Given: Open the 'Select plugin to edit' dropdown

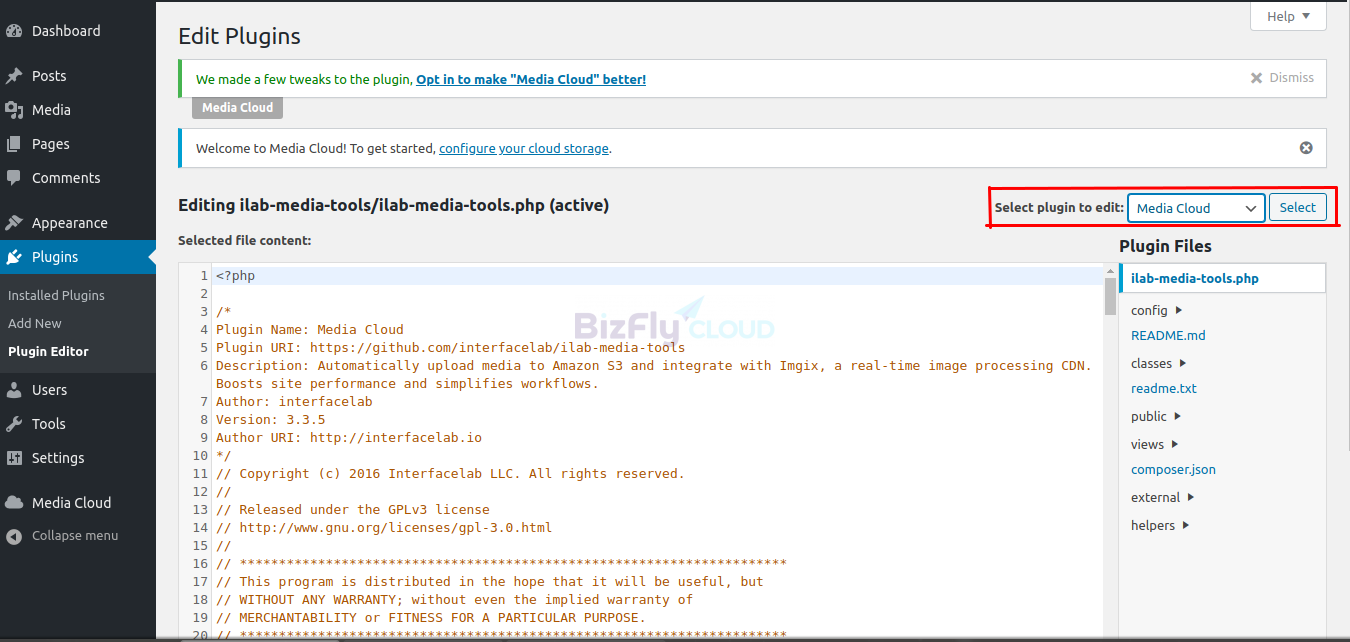Looking at the screenshot, I should 1196,208.
